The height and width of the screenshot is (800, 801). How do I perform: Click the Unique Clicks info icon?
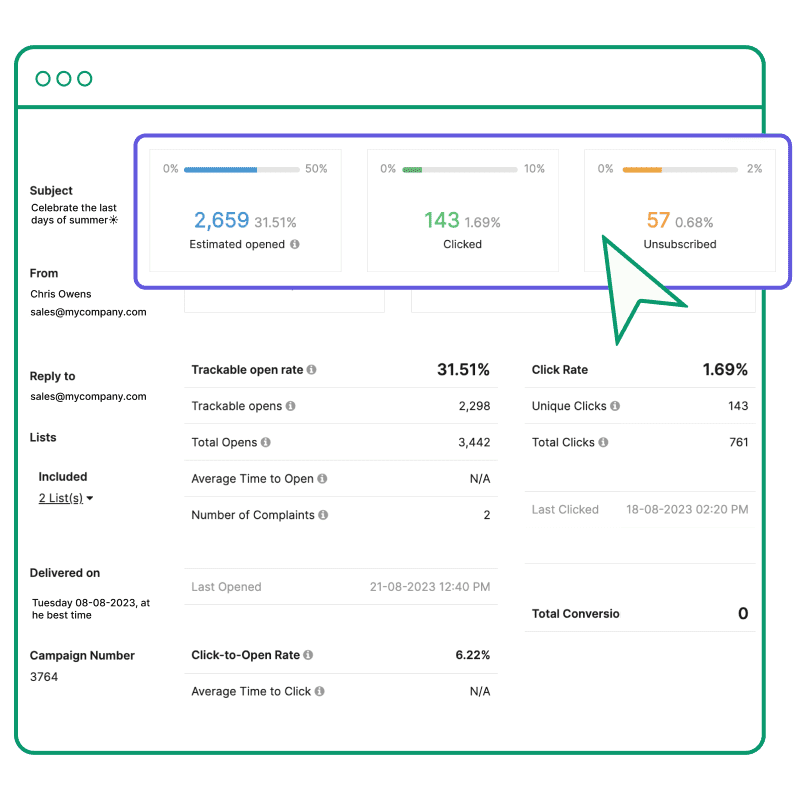(615, 405)
